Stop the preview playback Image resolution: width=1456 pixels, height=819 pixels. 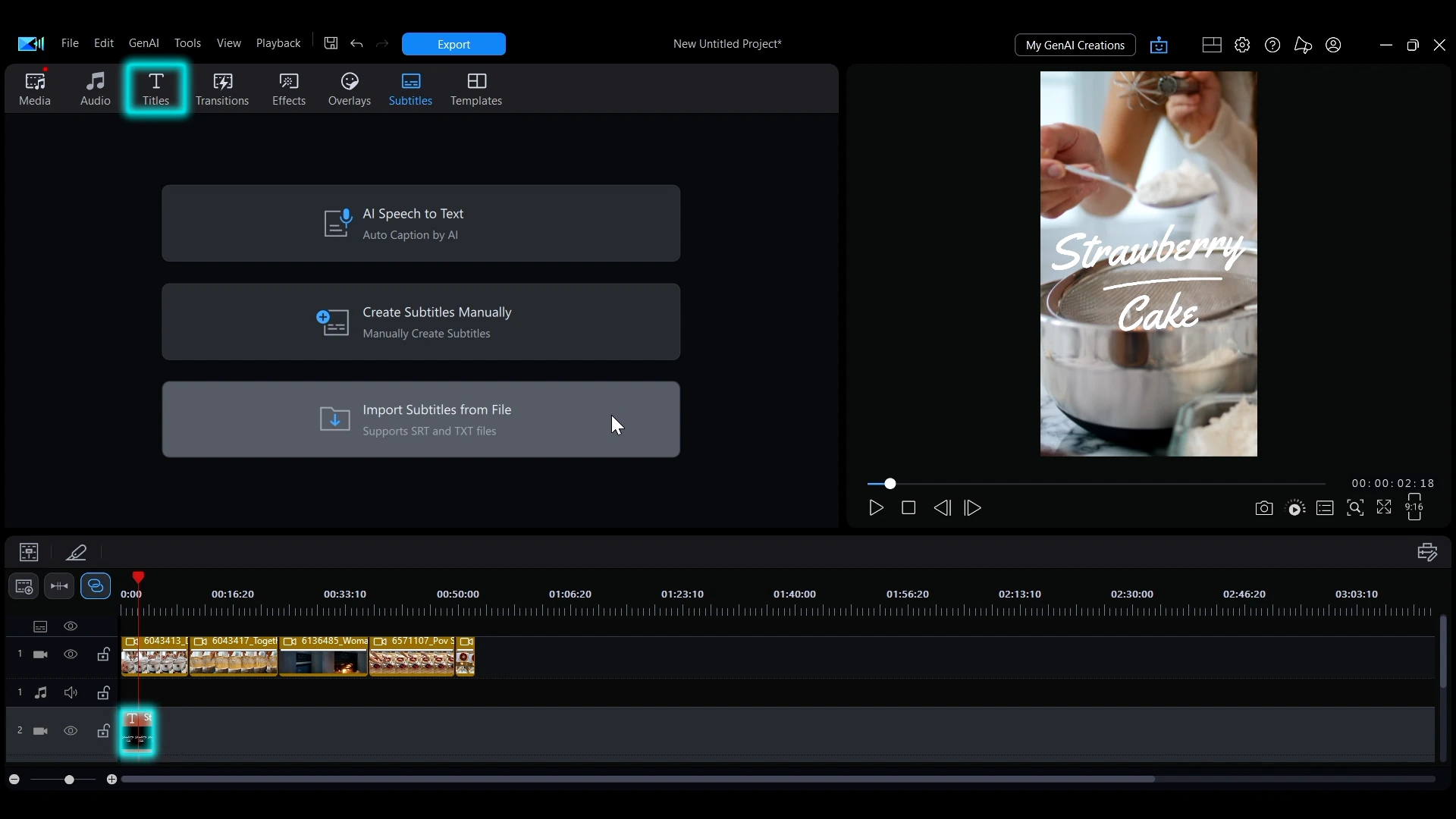908,508
